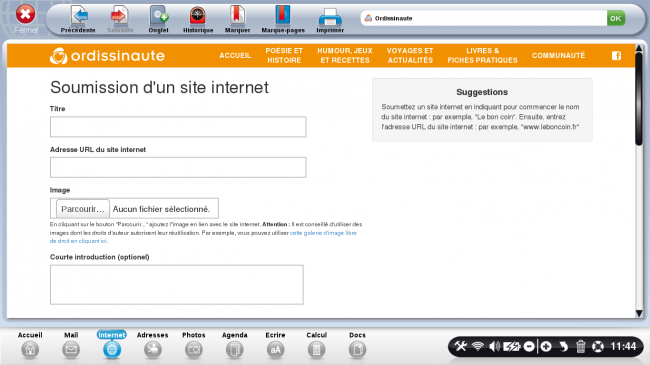Open the Docs app
Viewport: 650px width, 365px height.
pos(357,345)
